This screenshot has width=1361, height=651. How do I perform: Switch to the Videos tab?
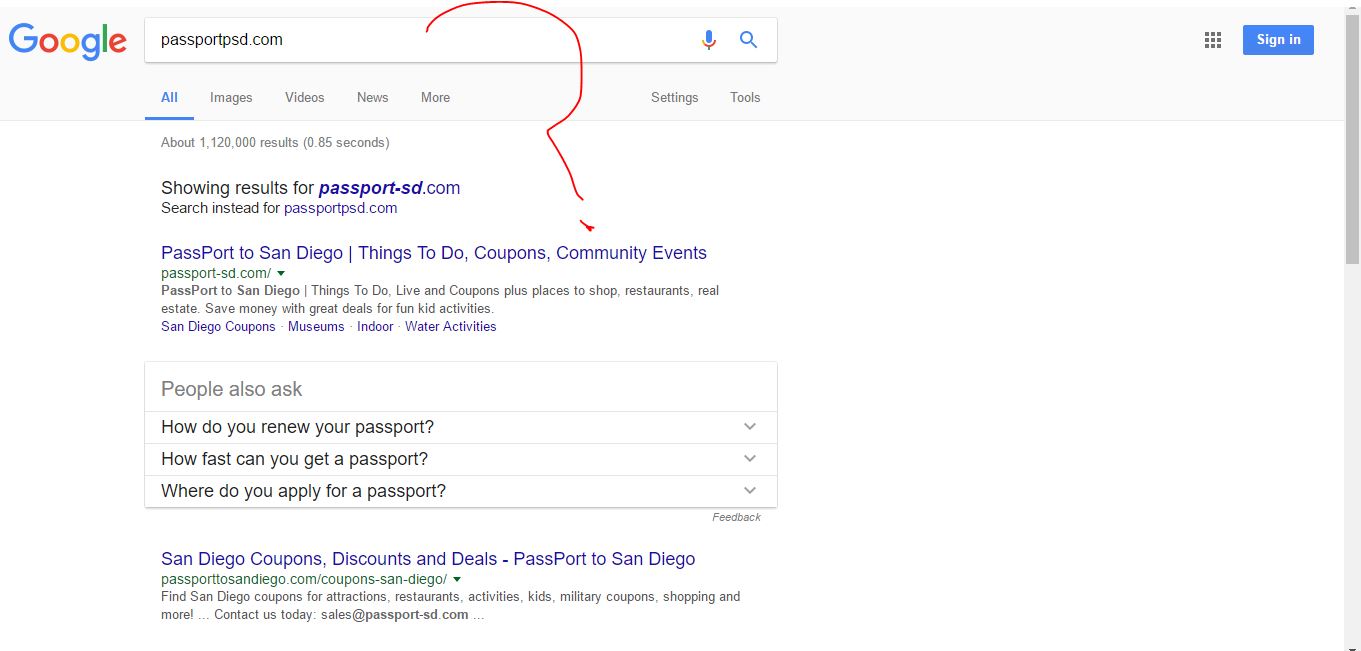[304, 97]
